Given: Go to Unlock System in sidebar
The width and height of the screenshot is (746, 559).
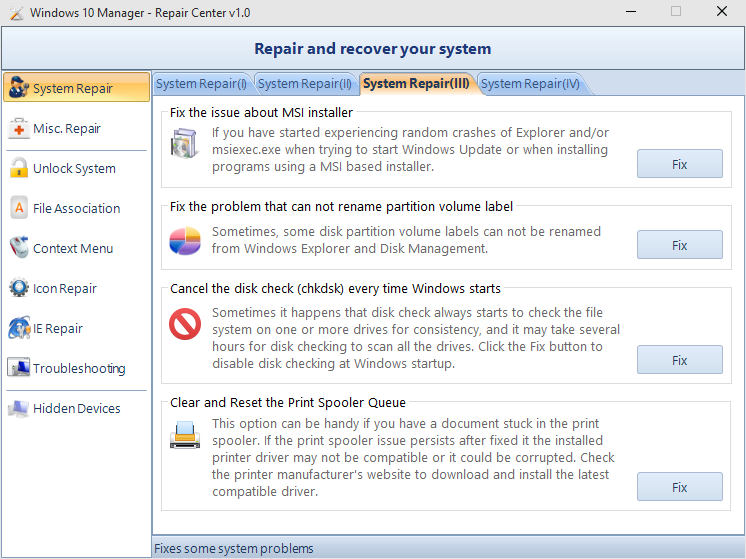Looking at the screenshot, I should [x=77, y=168].
